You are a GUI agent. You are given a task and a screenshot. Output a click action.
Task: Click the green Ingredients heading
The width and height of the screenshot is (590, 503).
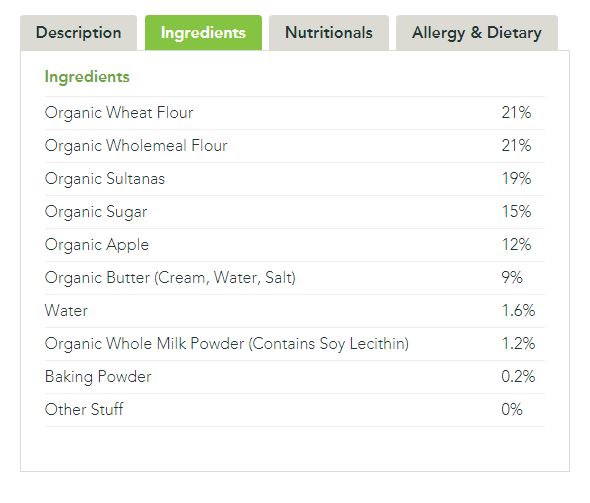pos(87,77)
